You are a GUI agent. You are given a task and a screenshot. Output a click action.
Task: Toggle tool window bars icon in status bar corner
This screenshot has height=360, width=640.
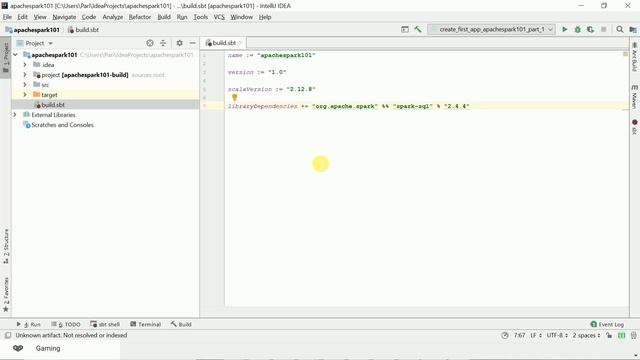(x=8, y=335)
